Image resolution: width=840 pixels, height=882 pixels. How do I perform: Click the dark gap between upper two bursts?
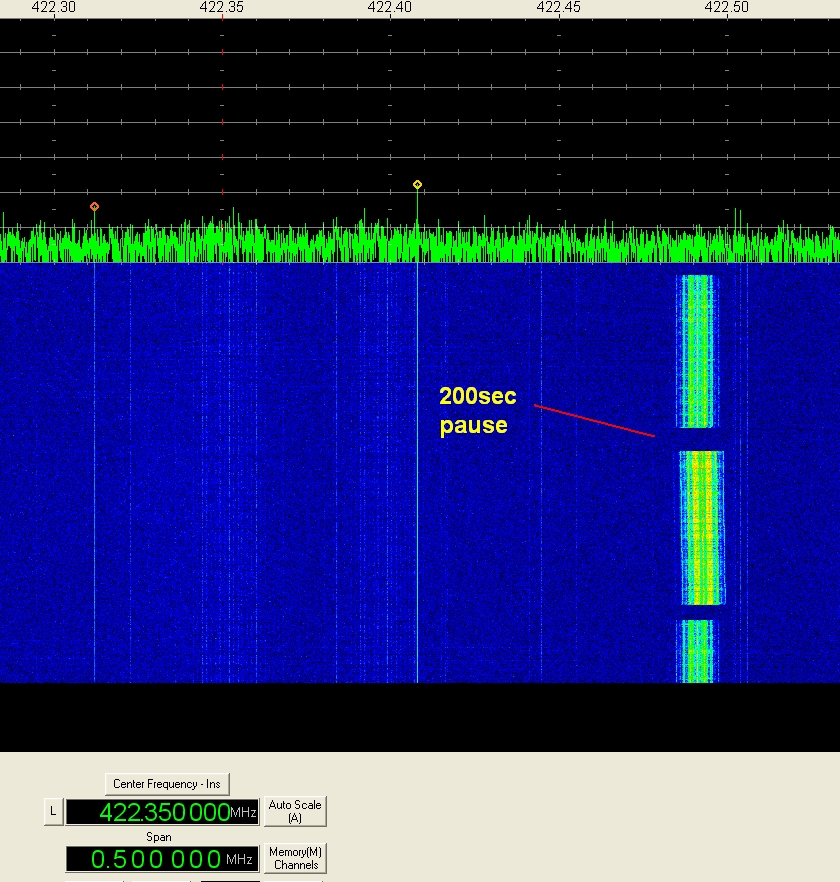(x=699, y=439)
